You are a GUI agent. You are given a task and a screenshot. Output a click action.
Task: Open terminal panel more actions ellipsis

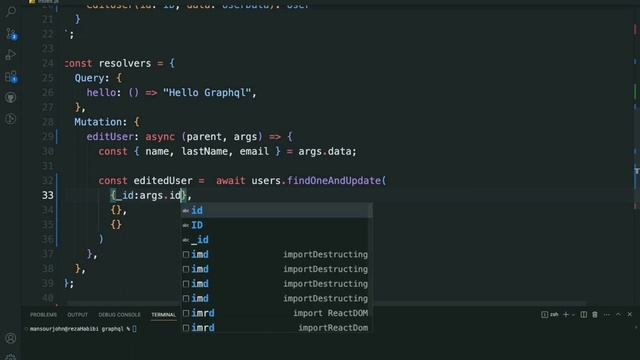(607, 314)
